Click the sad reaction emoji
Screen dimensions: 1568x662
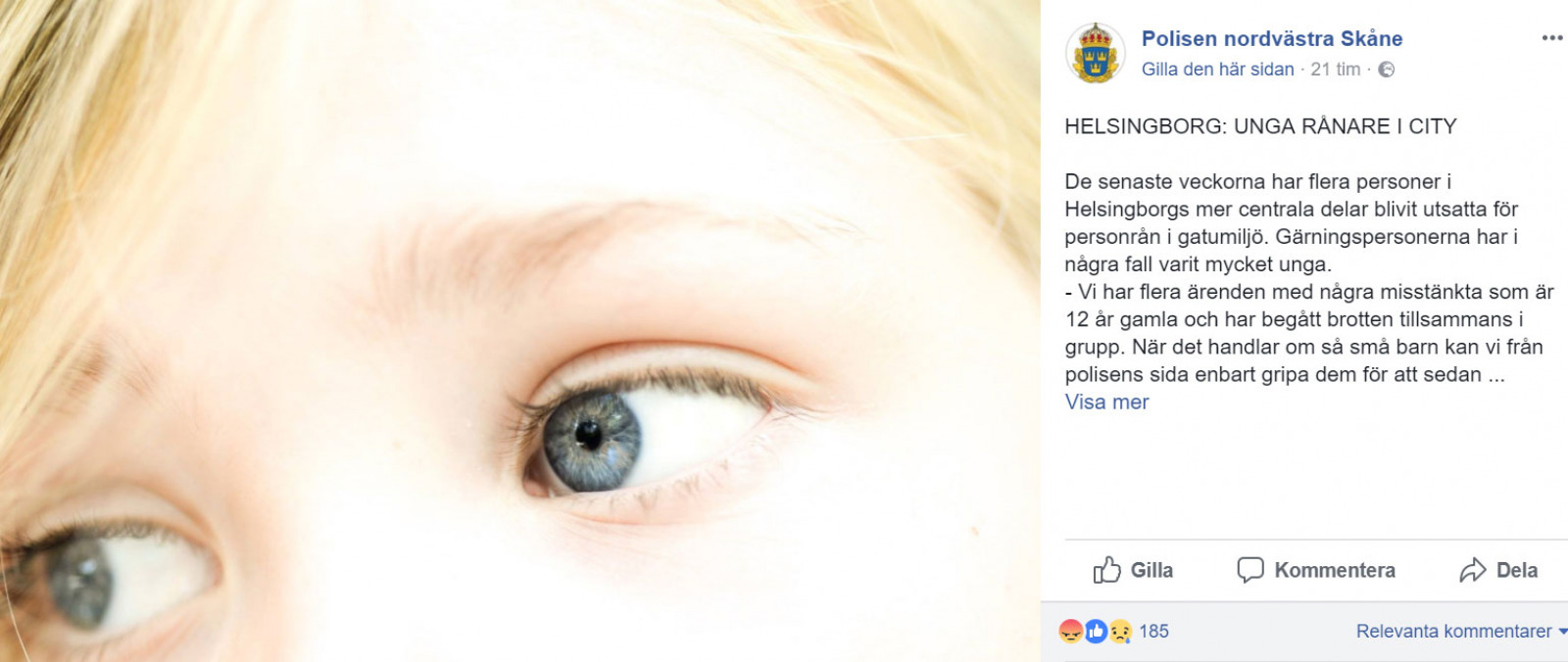(1120, 632)
